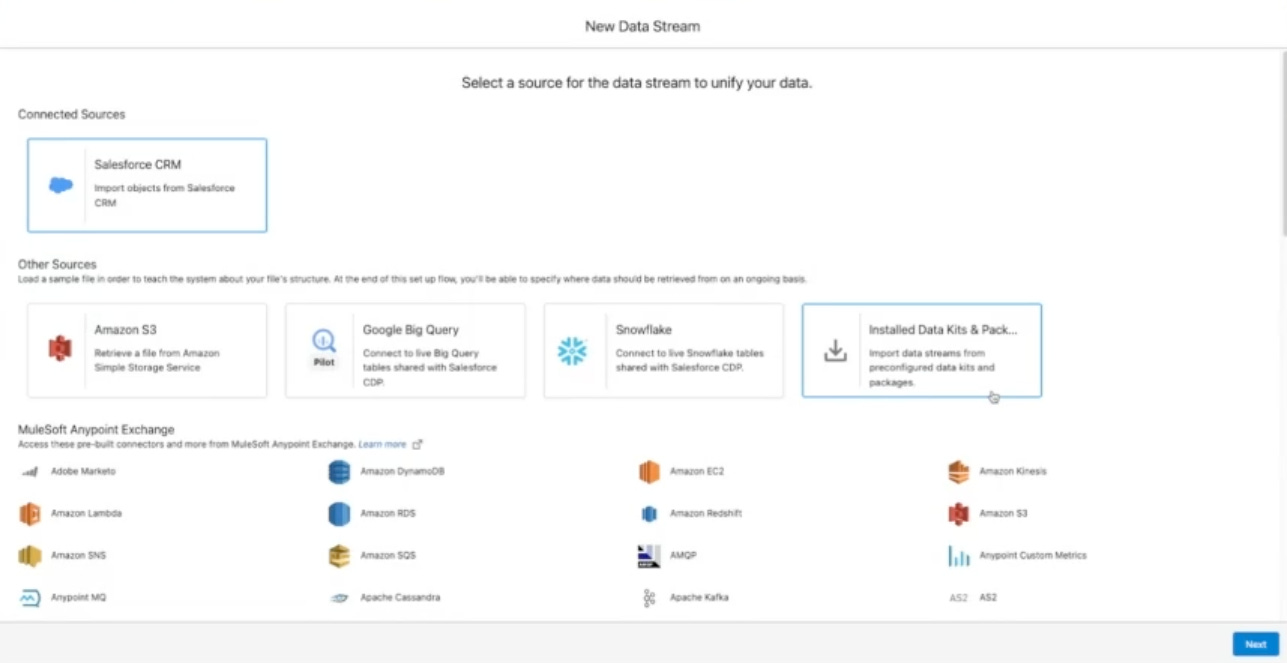Click the Google Big Query Pilot icon
Screen dimensions: 1287x663
click(x=324, y=349)
